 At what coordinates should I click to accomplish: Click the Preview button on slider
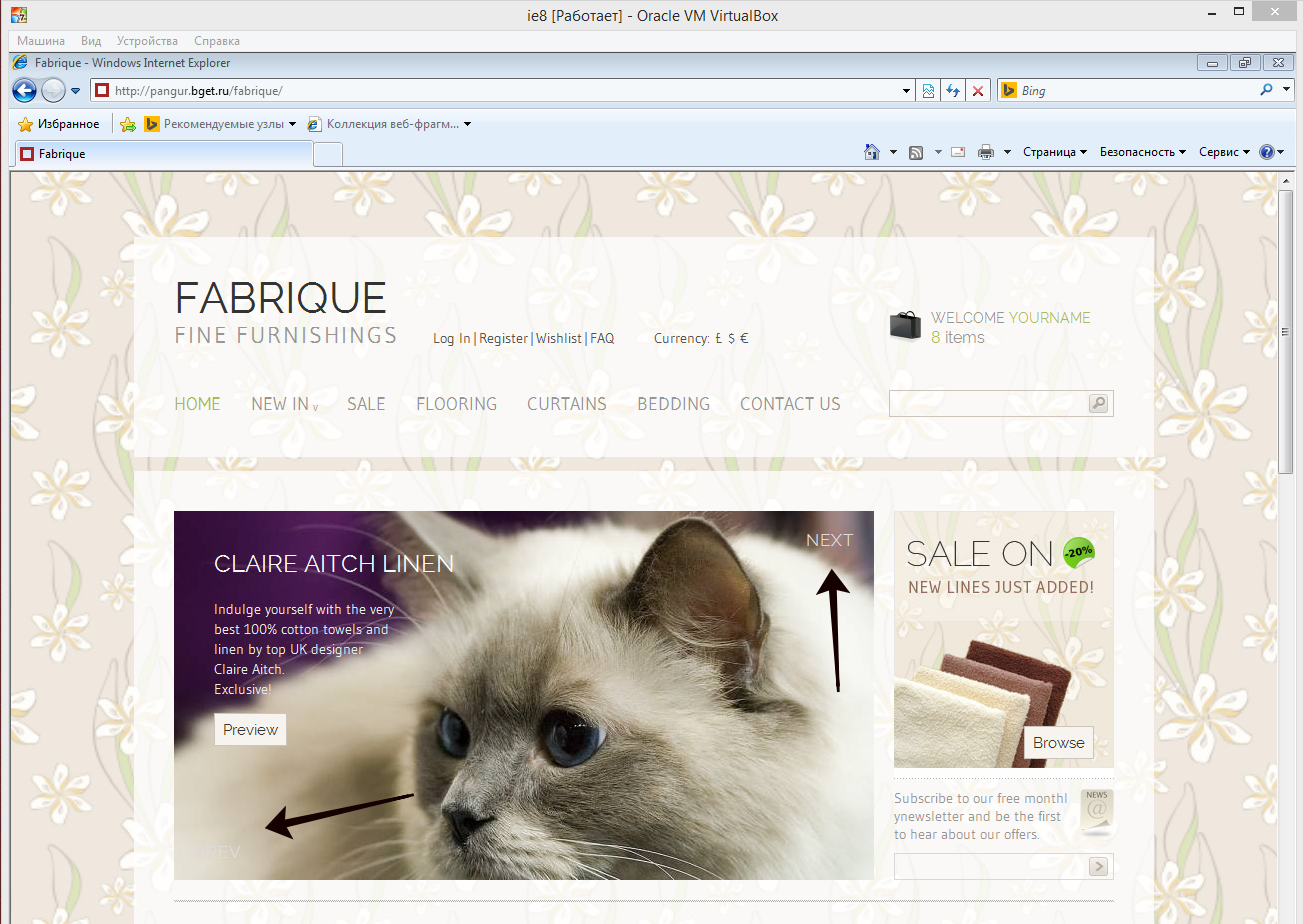(x=250, y=730)
